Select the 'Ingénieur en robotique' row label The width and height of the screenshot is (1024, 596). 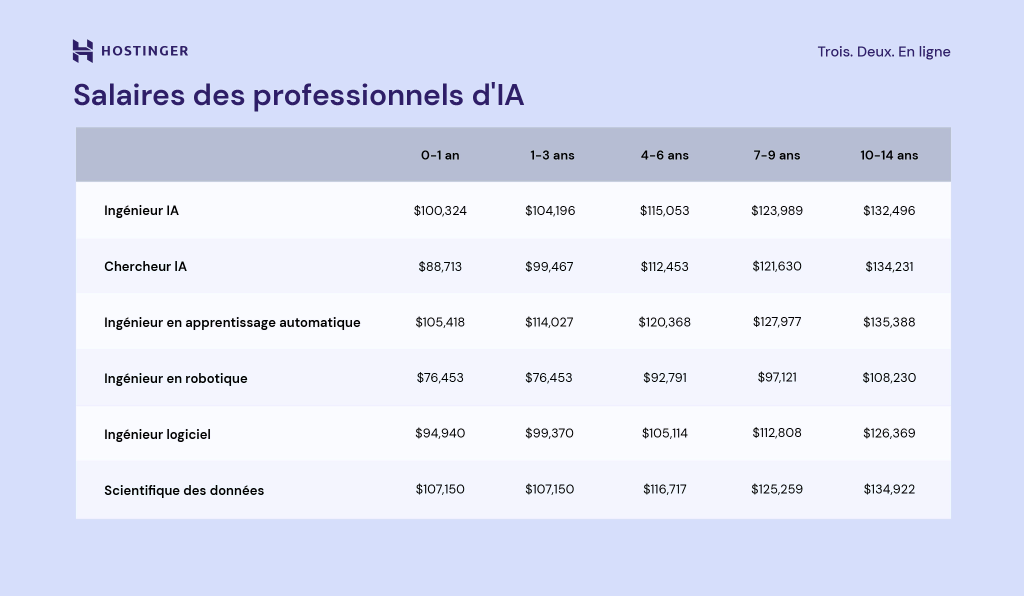pos(175,378)
